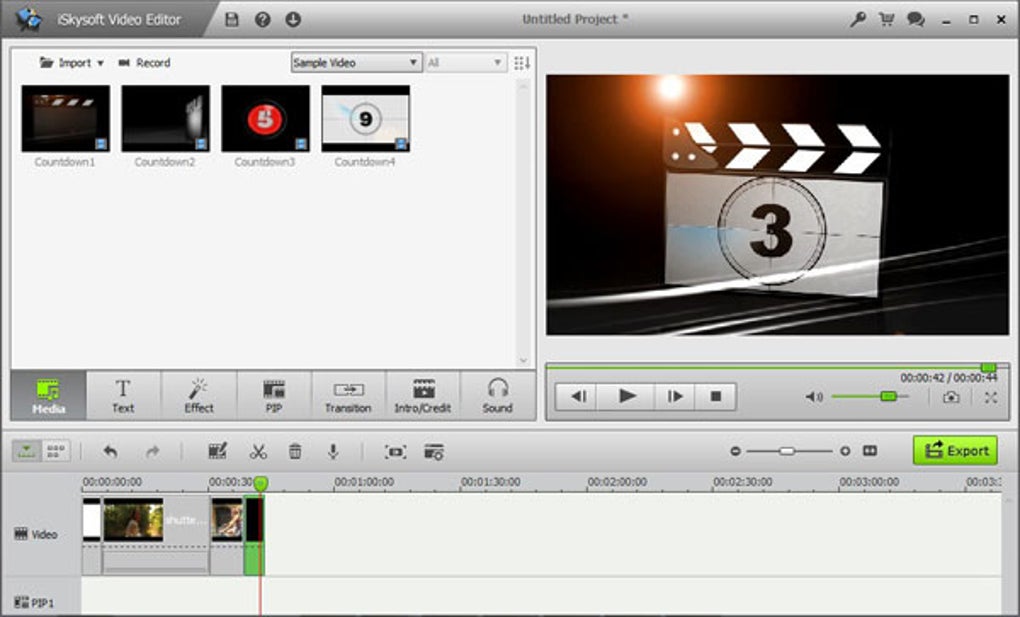
Task: Select the green highlighted countdown clip
Action: [254, 535]
